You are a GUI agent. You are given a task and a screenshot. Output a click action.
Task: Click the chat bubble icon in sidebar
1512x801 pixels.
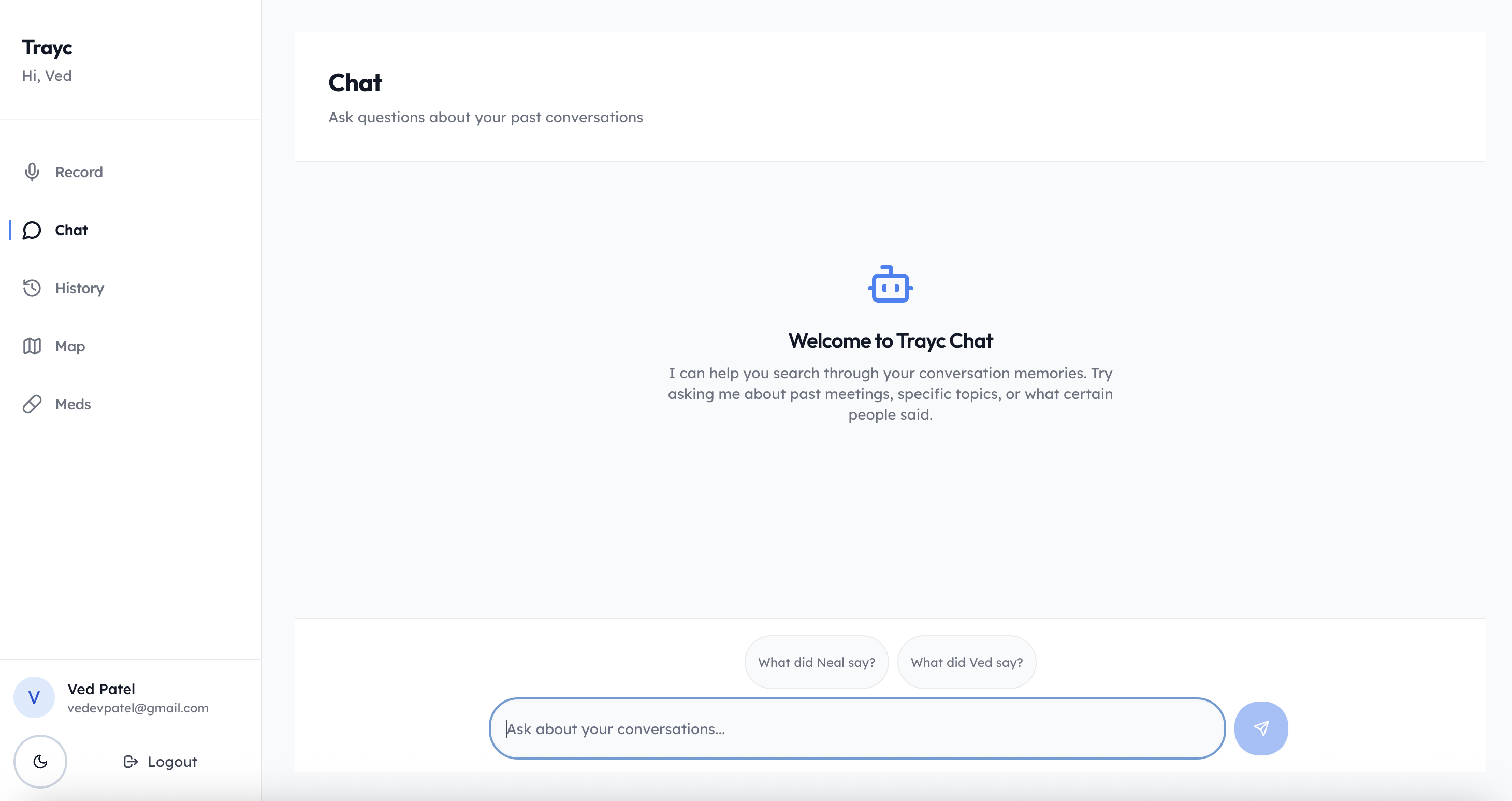[x=32, y=230]
